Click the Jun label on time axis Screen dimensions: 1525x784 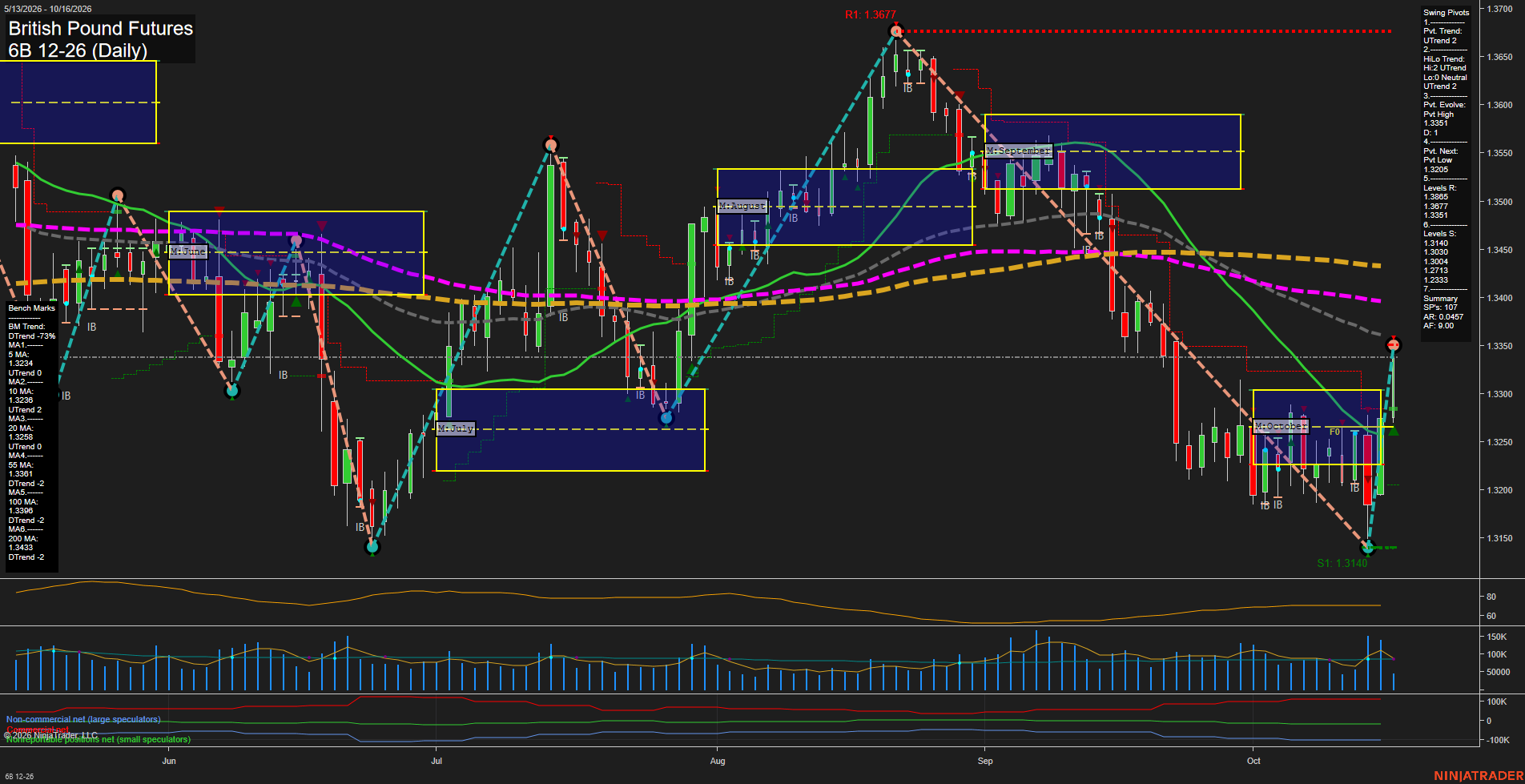169,761
